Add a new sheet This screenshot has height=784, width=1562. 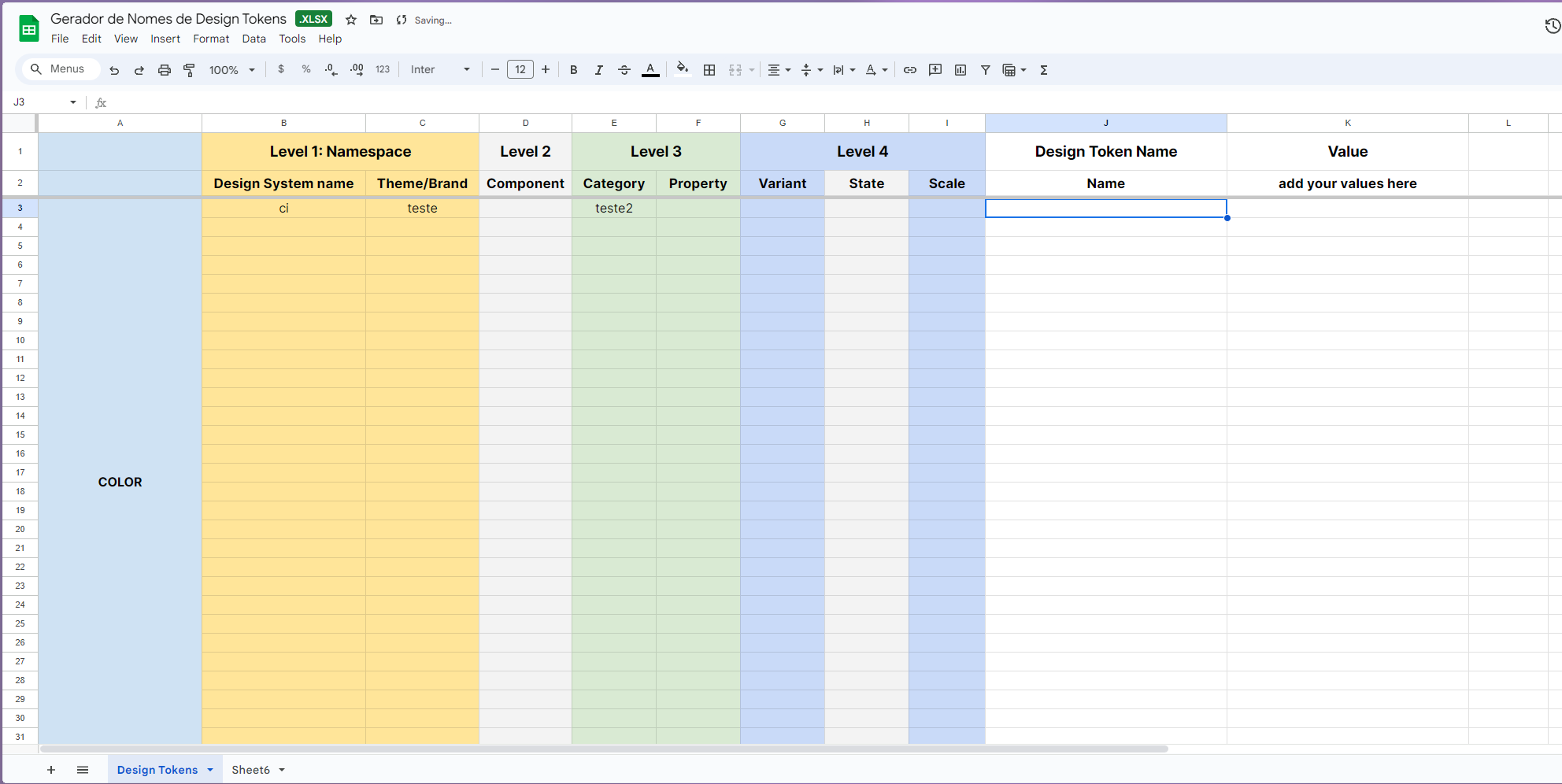pyautogui.click(x=51, y=770)
